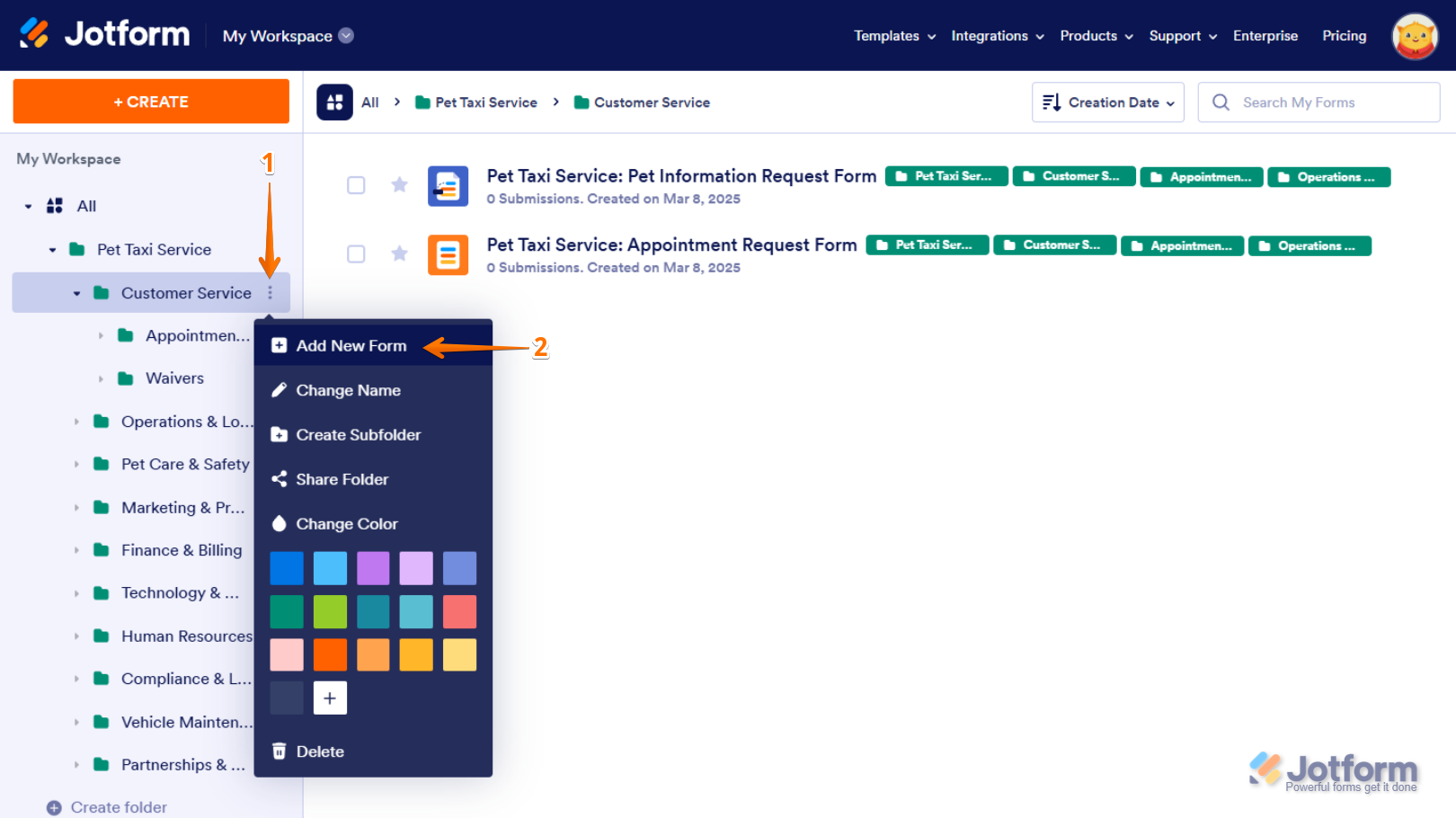This screenshot has height=818, width=1456.
Task: Select the Pet Information Request Form checkbox
Action: tap(356, 185)
